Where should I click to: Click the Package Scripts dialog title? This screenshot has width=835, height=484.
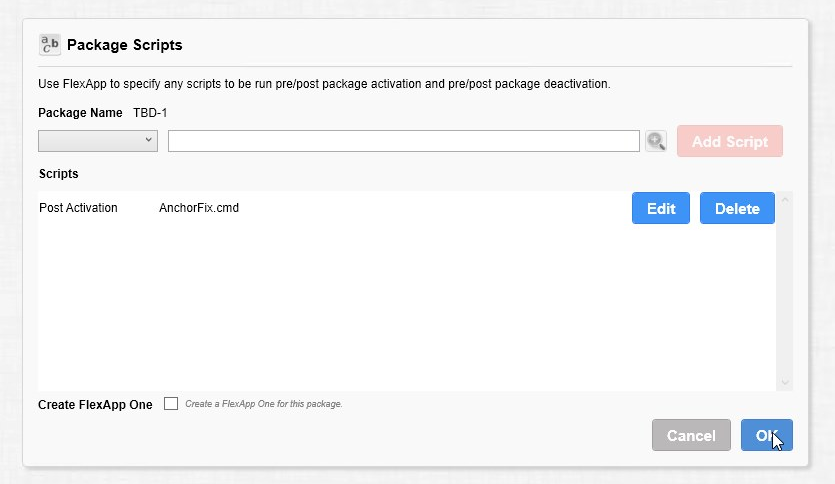click(125, 45)
